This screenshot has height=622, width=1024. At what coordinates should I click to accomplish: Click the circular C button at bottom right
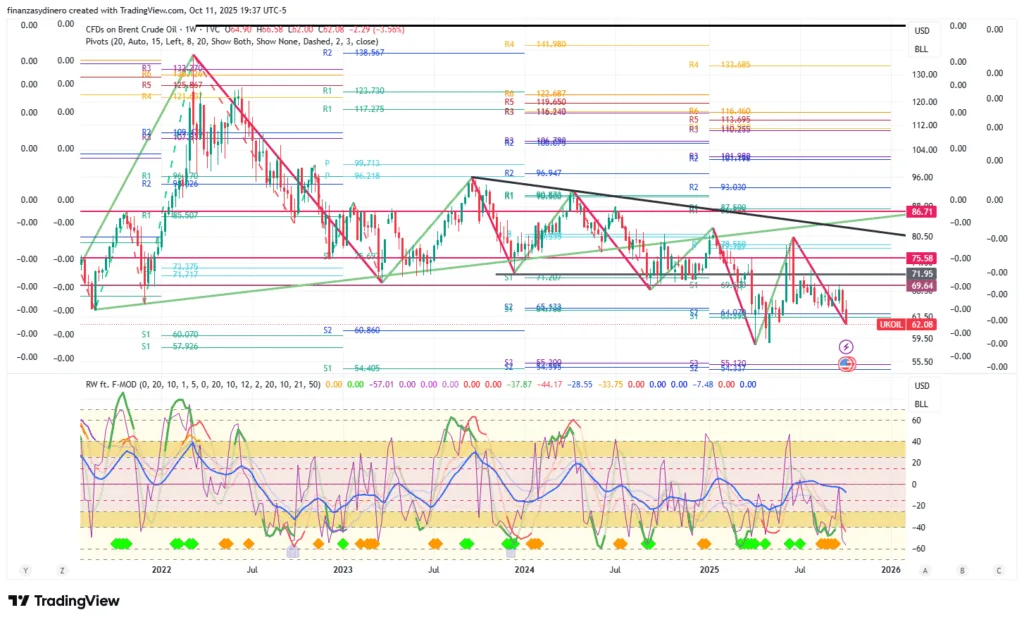click(998, 570)
